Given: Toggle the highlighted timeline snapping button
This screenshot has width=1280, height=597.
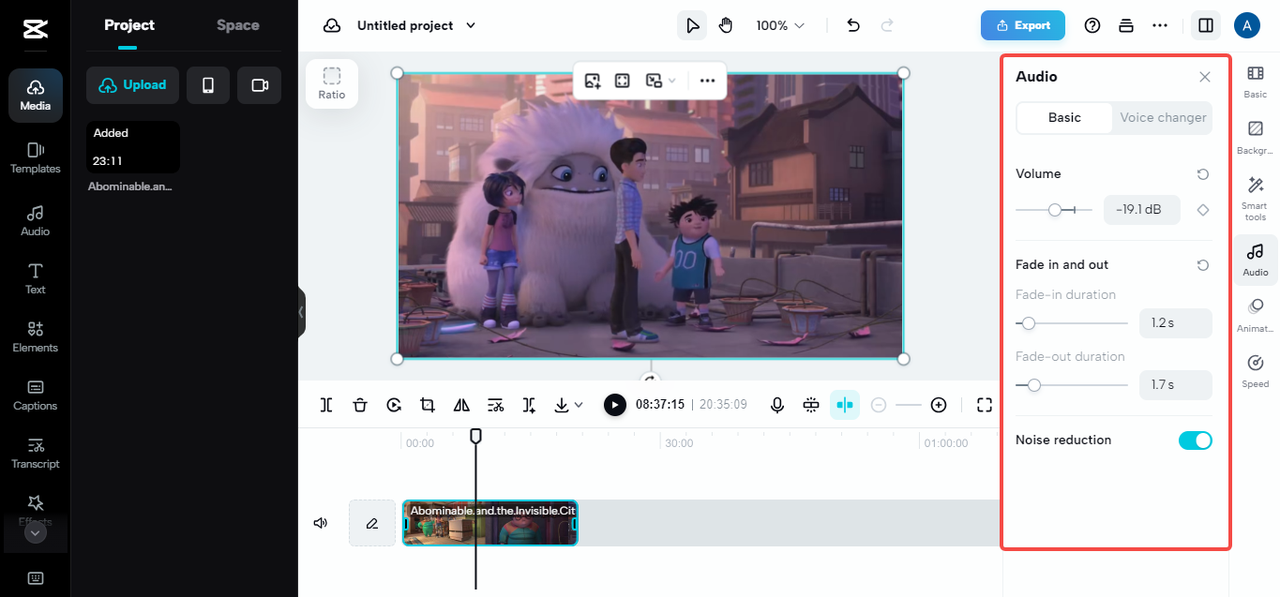Looking at the screenshot, I should [845, 405].
